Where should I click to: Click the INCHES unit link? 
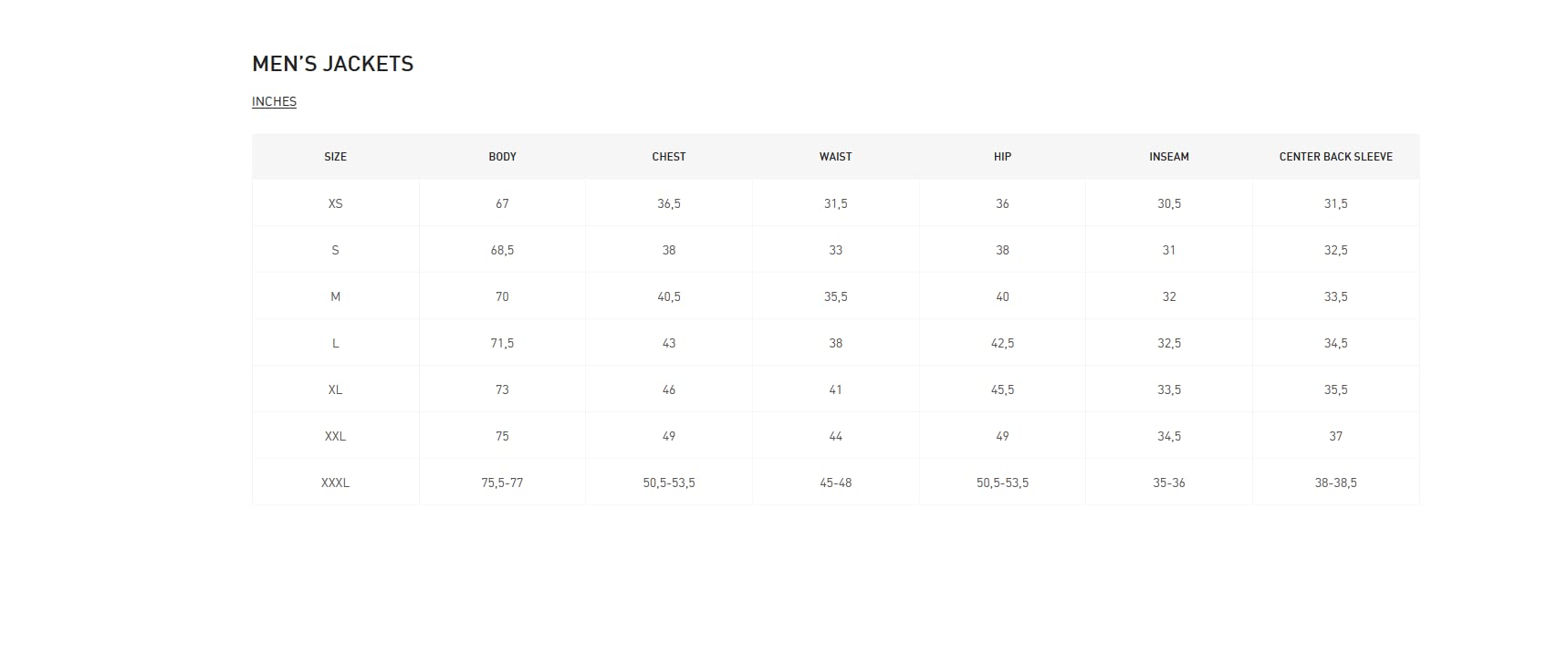tap(274, 101)
